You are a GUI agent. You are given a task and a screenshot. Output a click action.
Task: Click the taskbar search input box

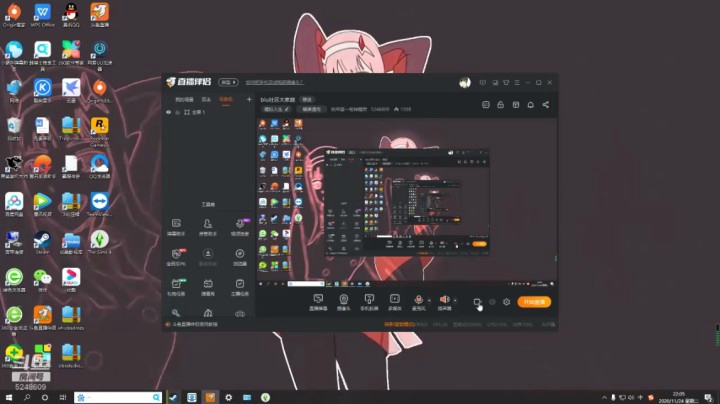tap(118, 397)
